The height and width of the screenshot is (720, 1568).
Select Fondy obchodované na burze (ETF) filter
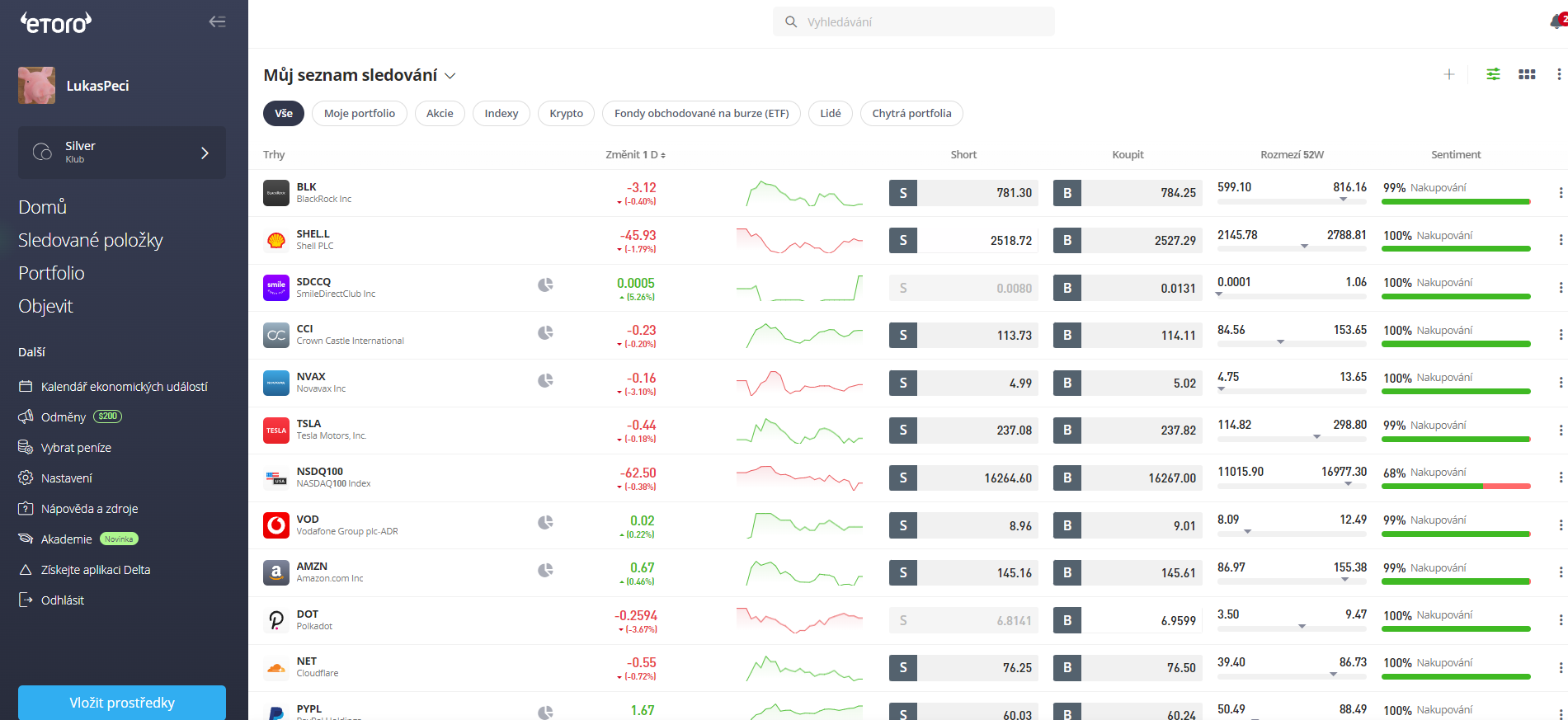pos(702,113)
